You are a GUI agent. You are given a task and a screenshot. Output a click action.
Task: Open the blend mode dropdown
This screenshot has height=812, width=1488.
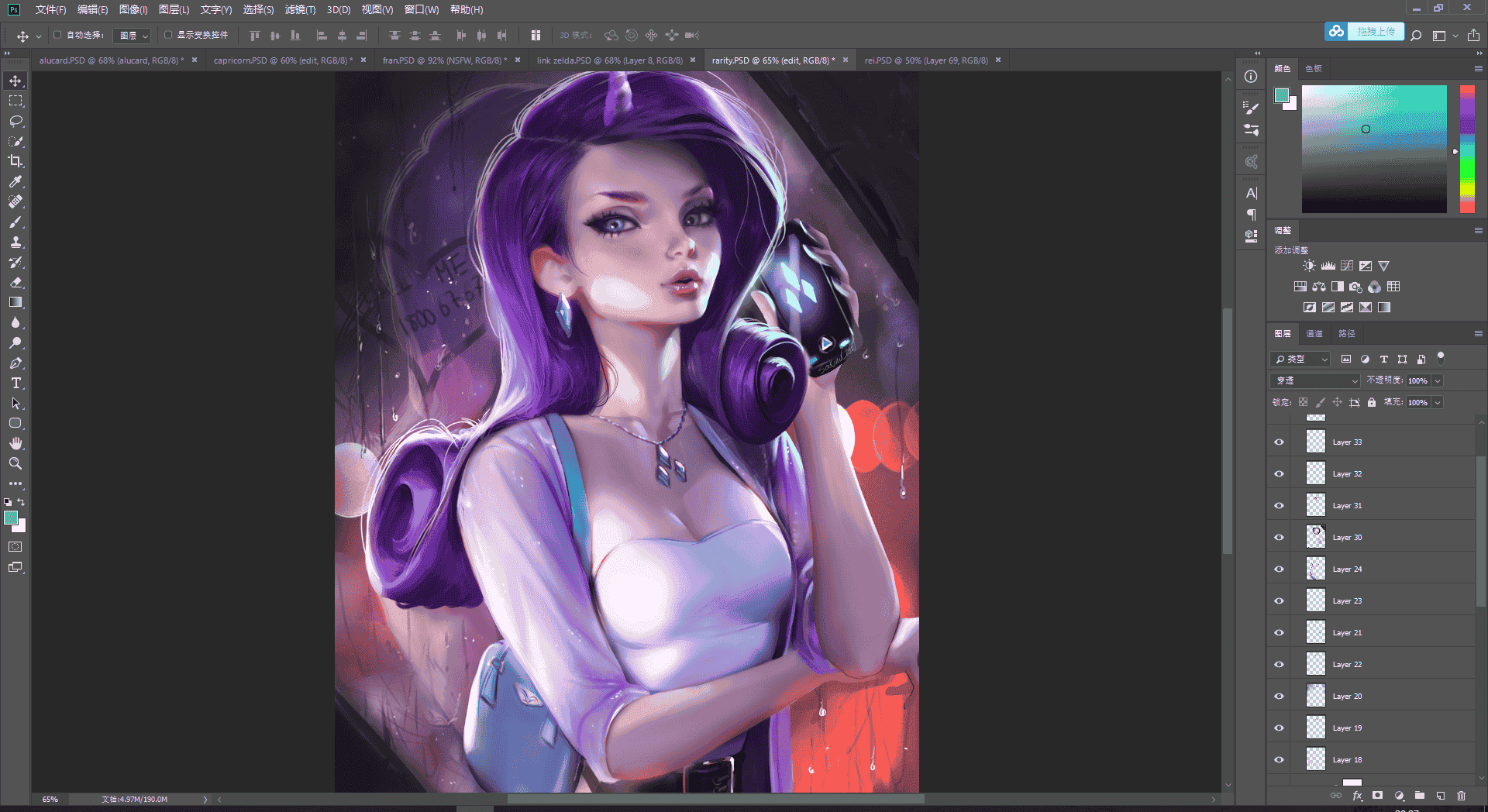1315,380
